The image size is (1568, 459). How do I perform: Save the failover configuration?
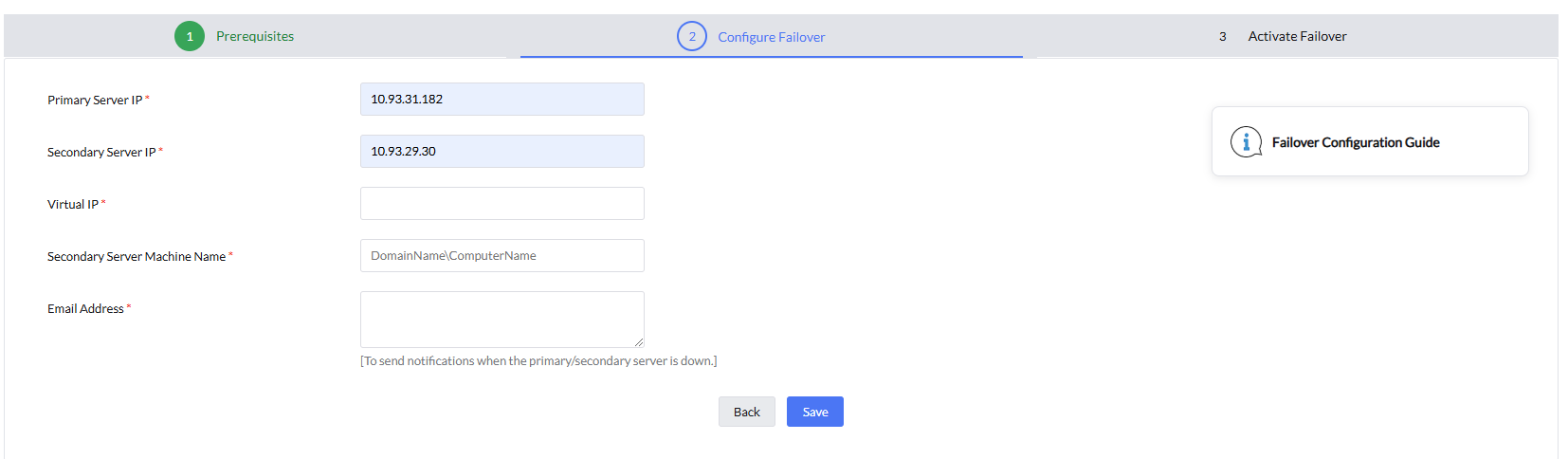814,412
